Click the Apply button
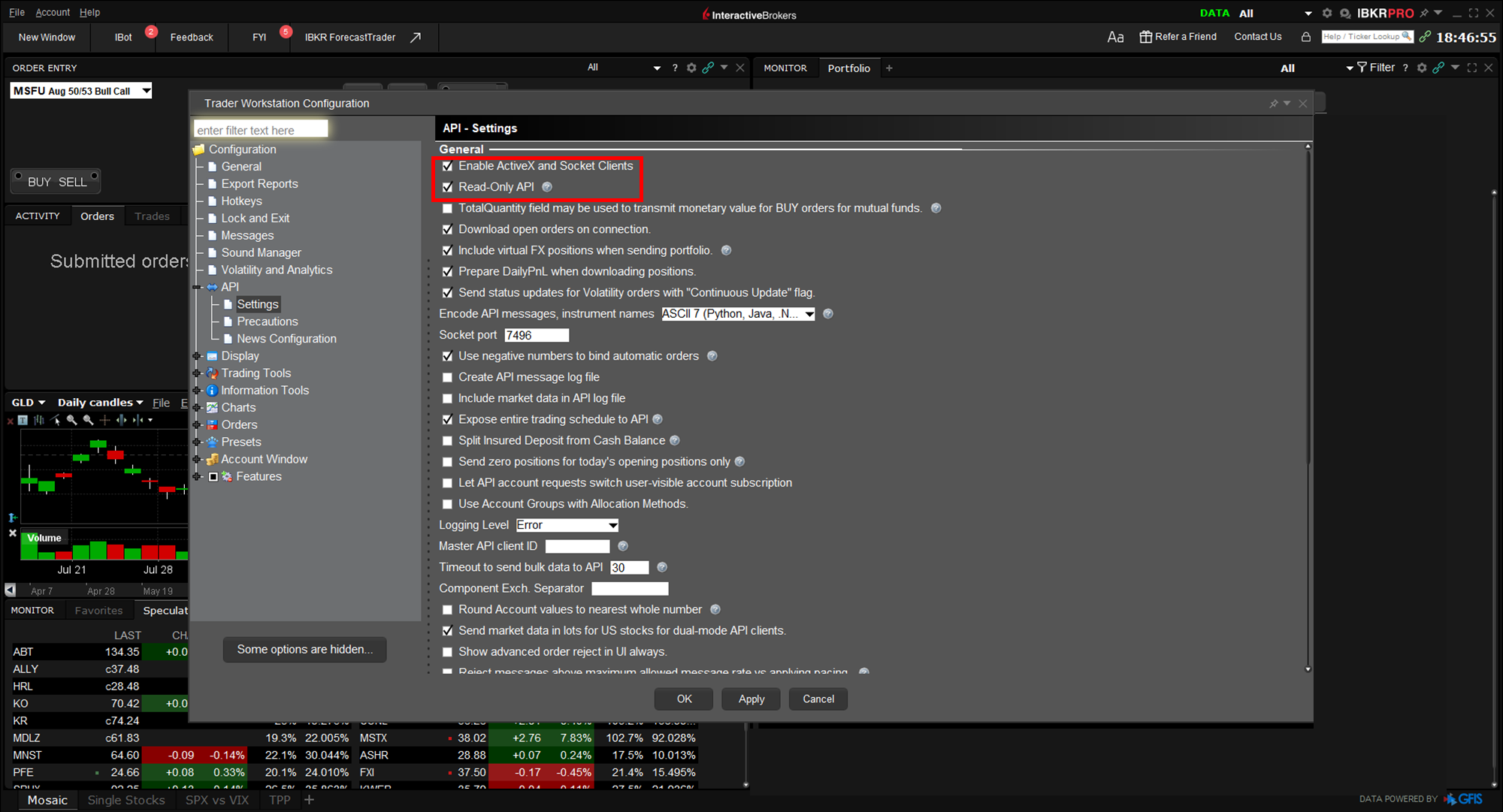This screenshot has height=812, width=1503. (x=751, y=699)
